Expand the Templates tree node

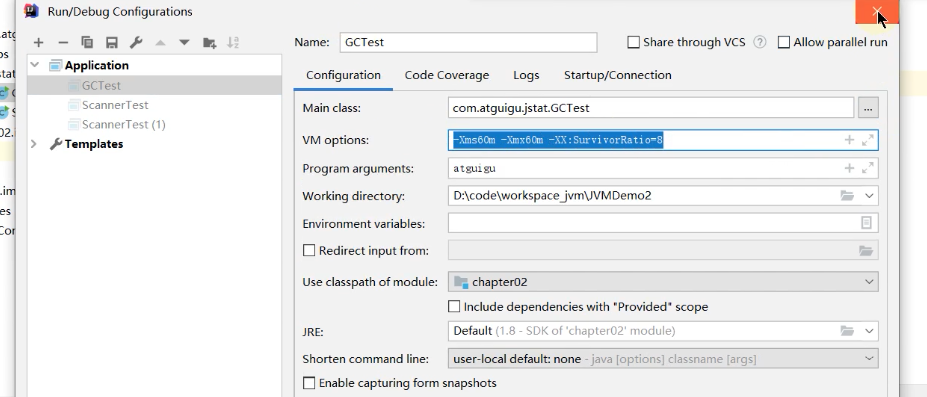click(34, 144)
